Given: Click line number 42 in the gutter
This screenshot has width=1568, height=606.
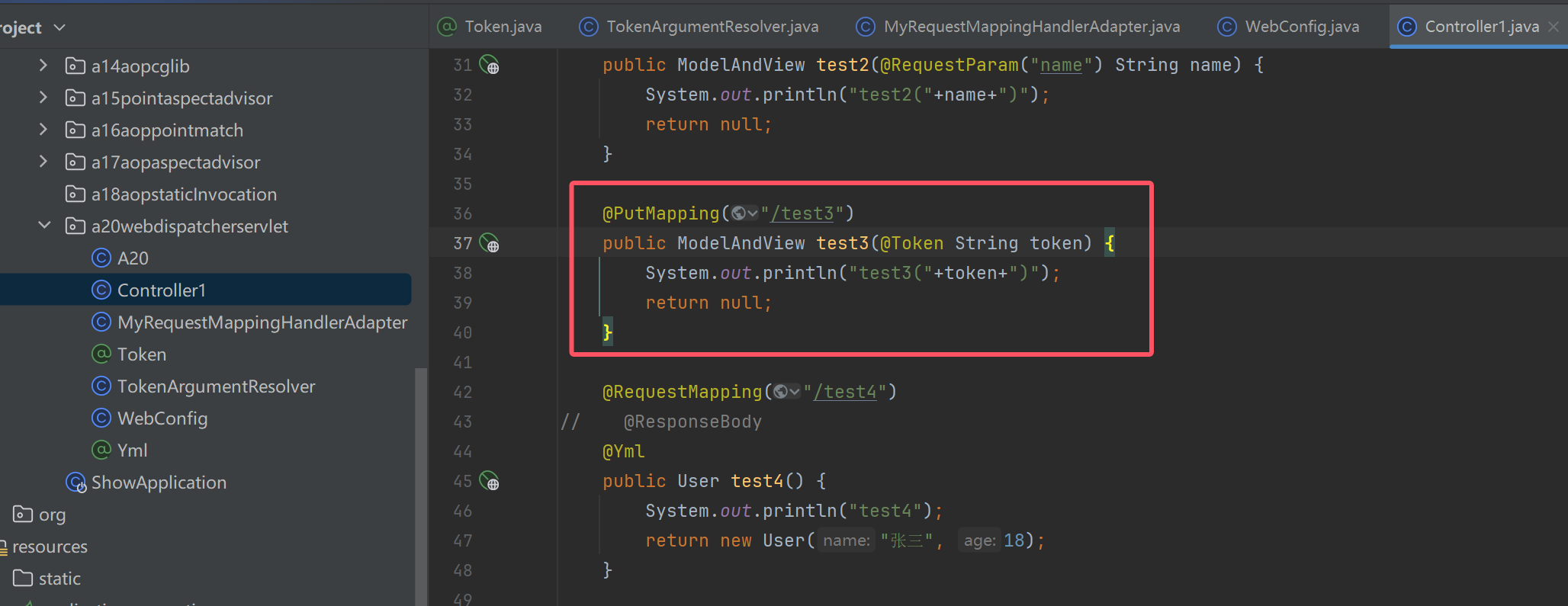Looking at the screenshot, I should [x=462, y=392].
